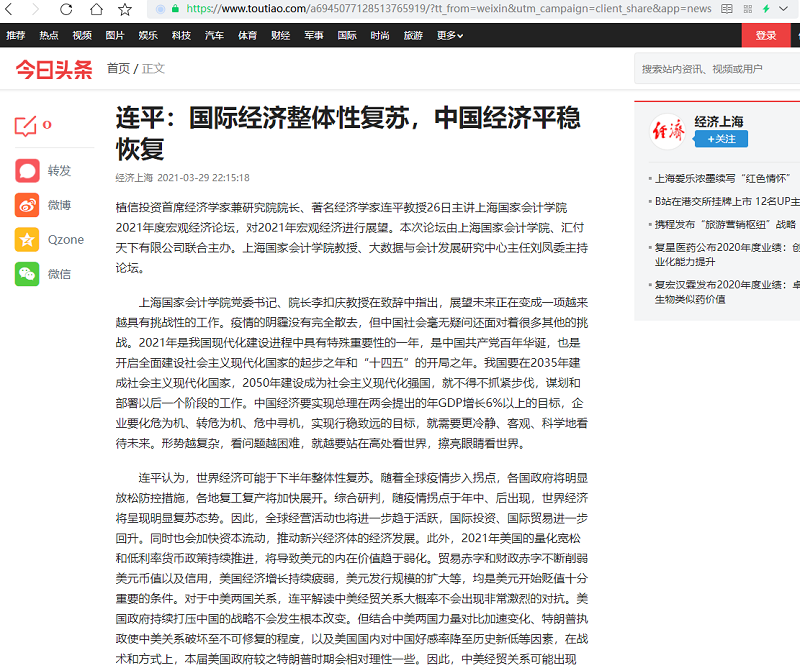Open the 财经 channel tab
The image size is (800, 668).
(280, 35)
